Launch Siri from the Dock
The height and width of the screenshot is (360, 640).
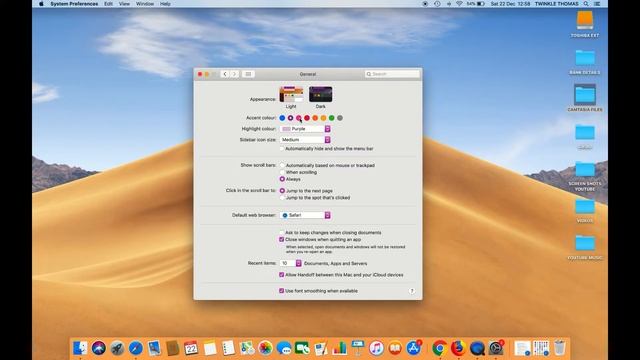[x=98, y=348]
